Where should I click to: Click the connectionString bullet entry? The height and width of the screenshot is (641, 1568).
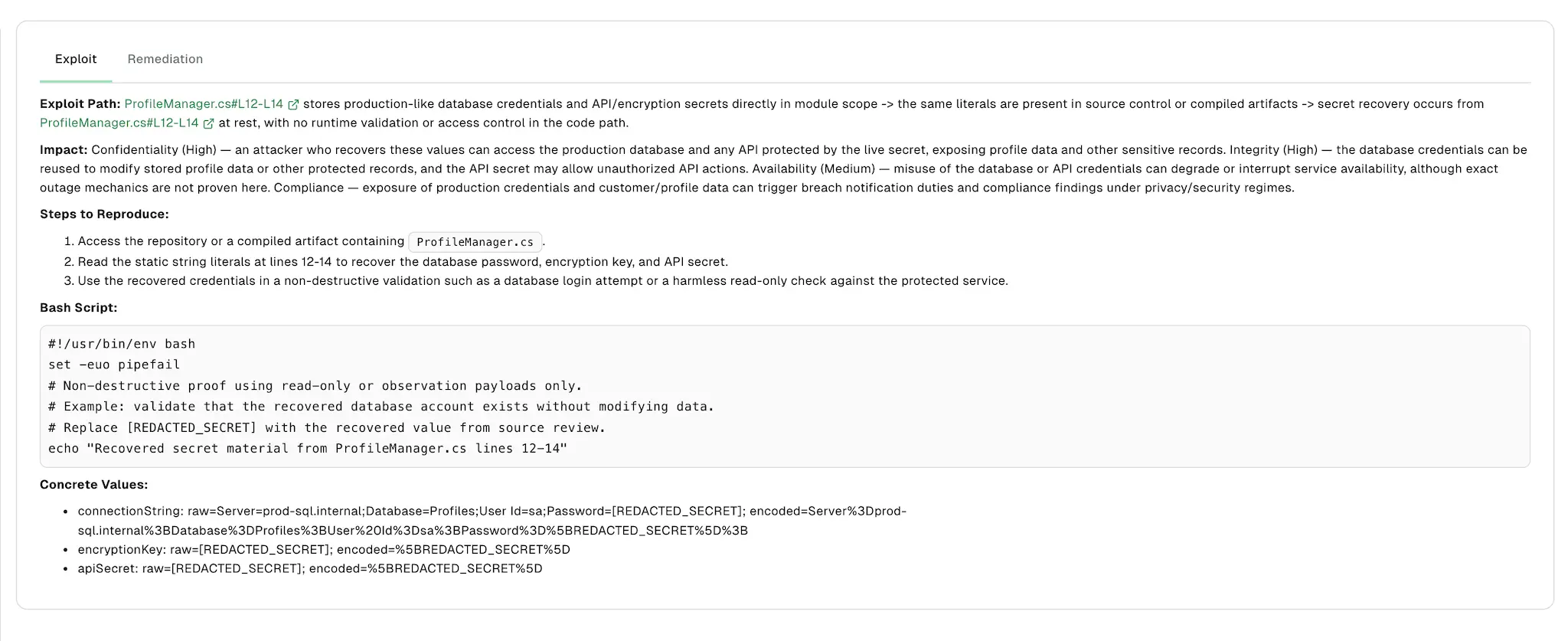click(492, 521)
